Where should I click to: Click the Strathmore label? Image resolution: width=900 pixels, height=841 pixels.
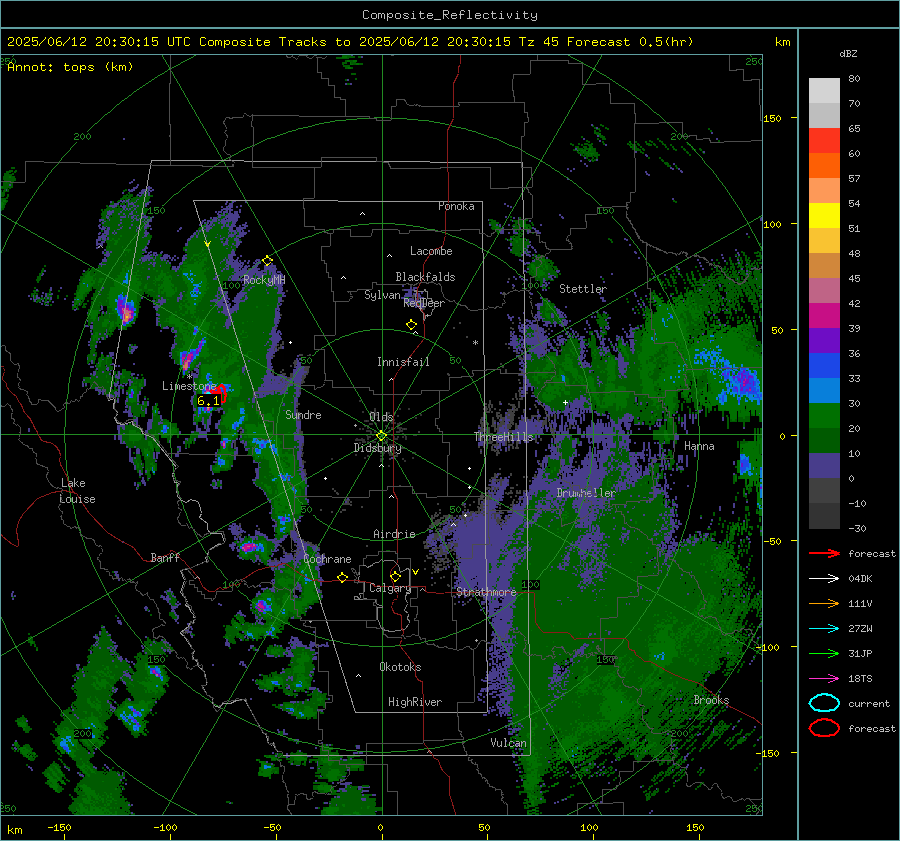pos(486,592)
